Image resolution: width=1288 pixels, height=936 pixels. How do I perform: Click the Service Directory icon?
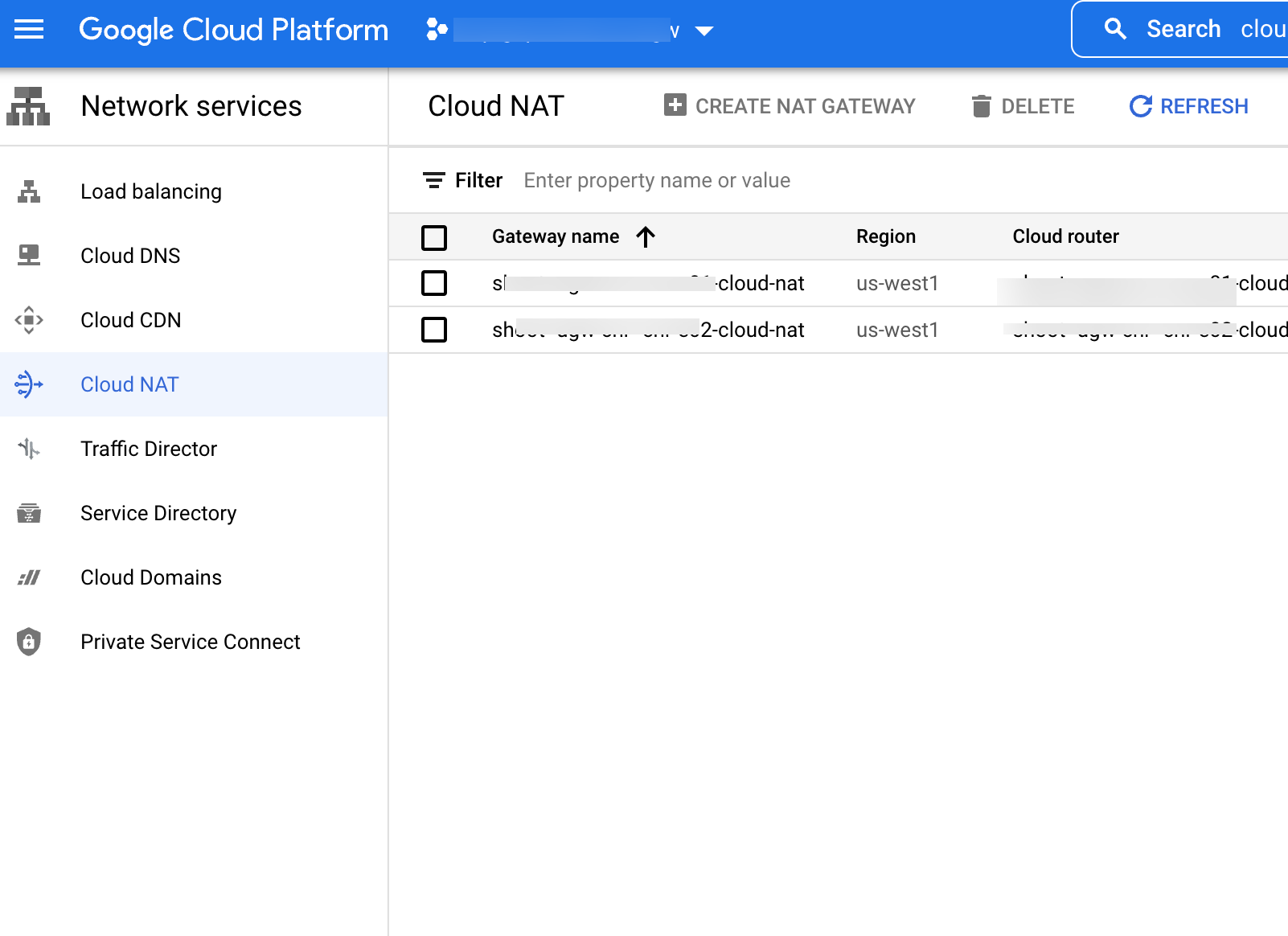pyautogui.click(x=29, y=513)
